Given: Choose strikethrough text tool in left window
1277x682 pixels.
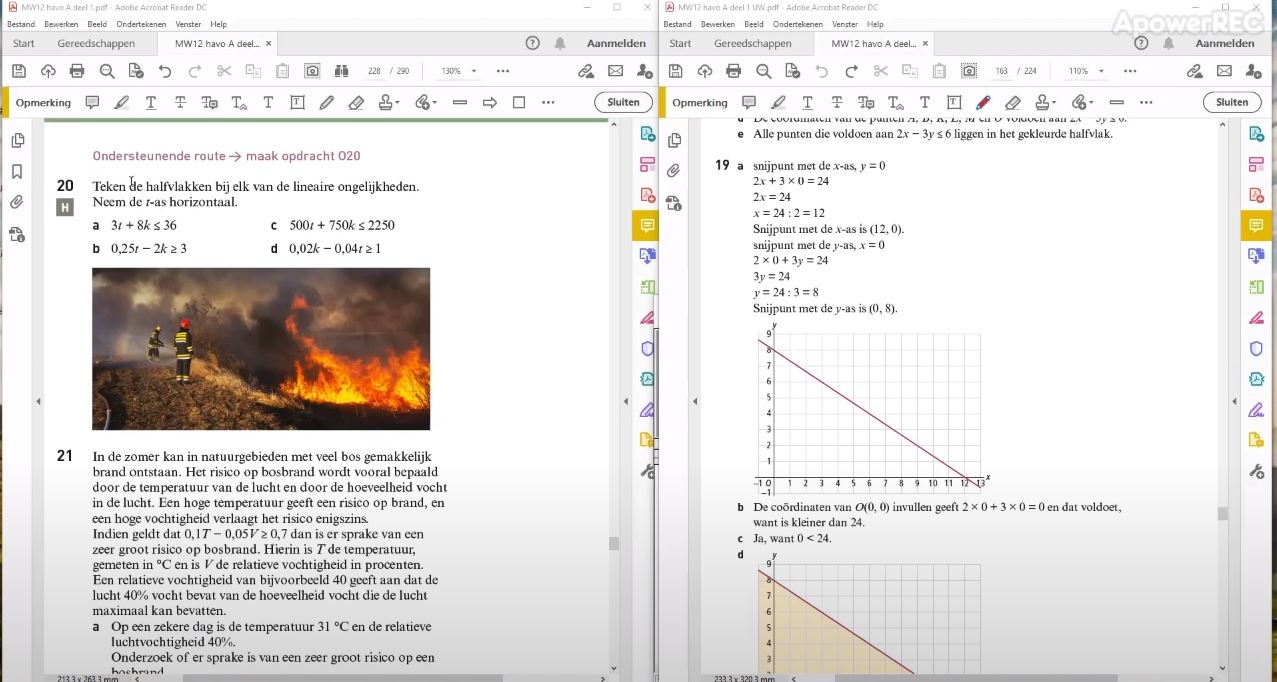Looking at the screenshot, I should tap(180, 102).
